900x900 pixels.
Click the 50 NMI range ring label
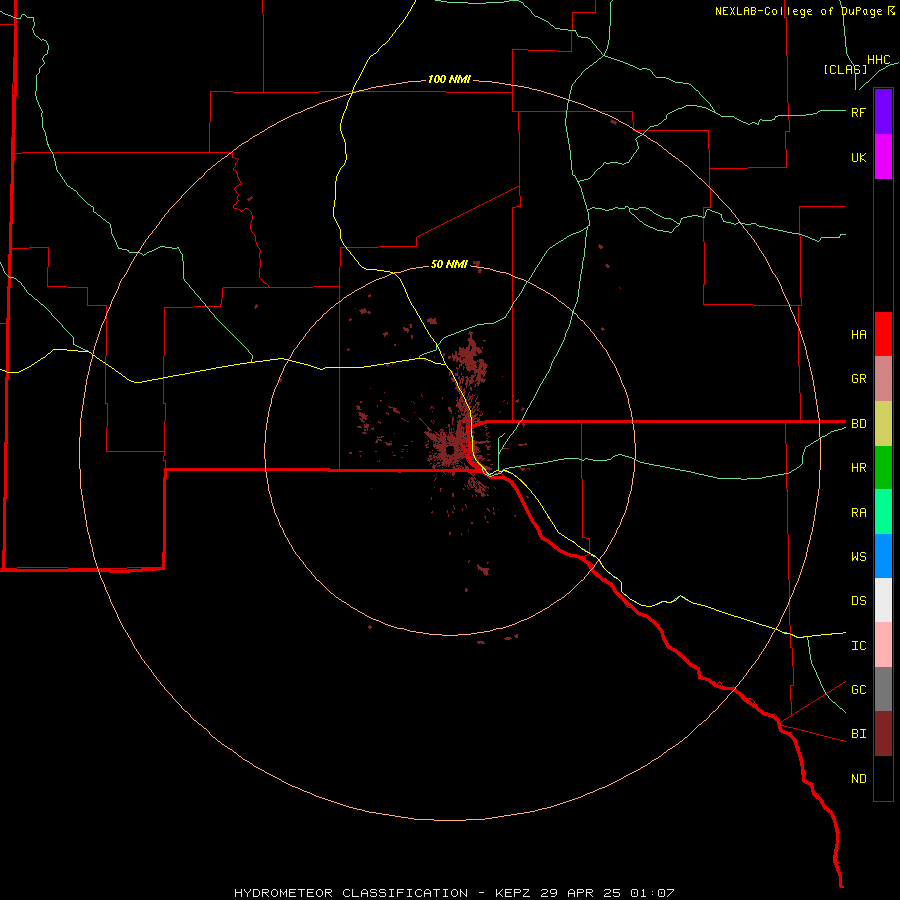[x=449, y=264]
